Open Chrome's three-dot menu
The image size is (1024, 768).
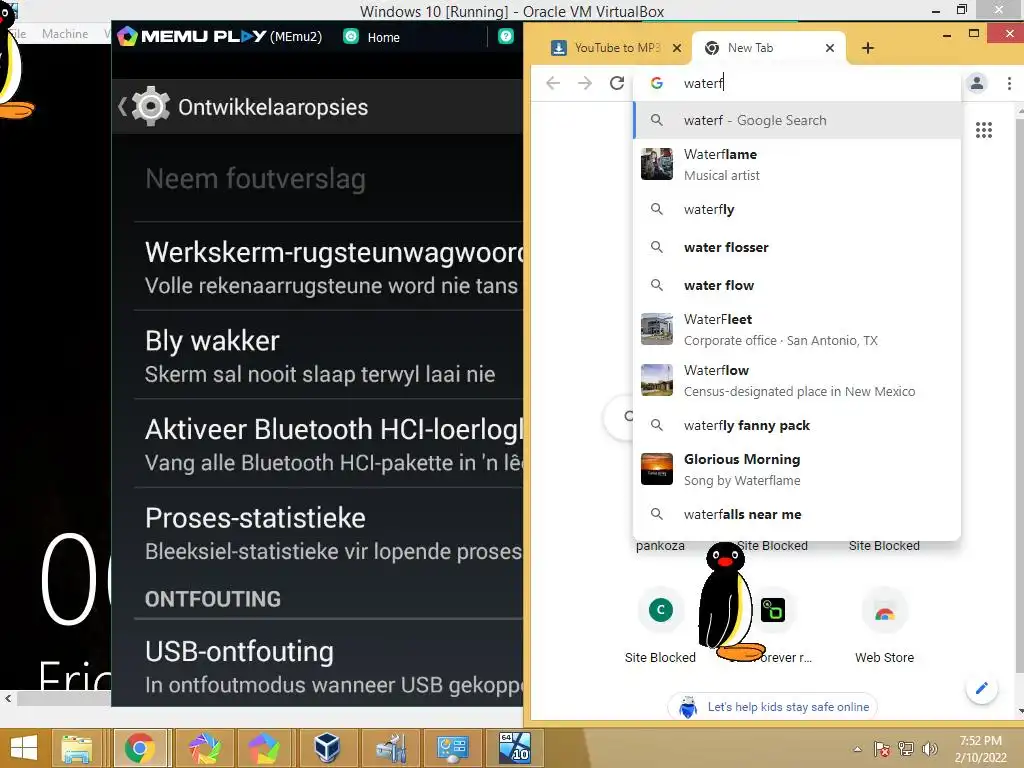click(x=1009, y=83)
